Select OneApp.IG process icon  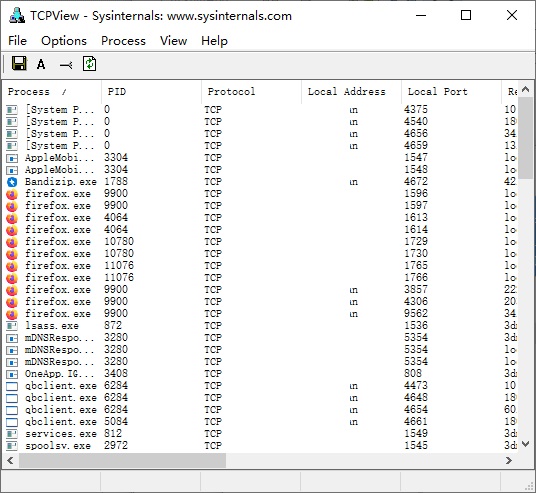coord(12,374)
